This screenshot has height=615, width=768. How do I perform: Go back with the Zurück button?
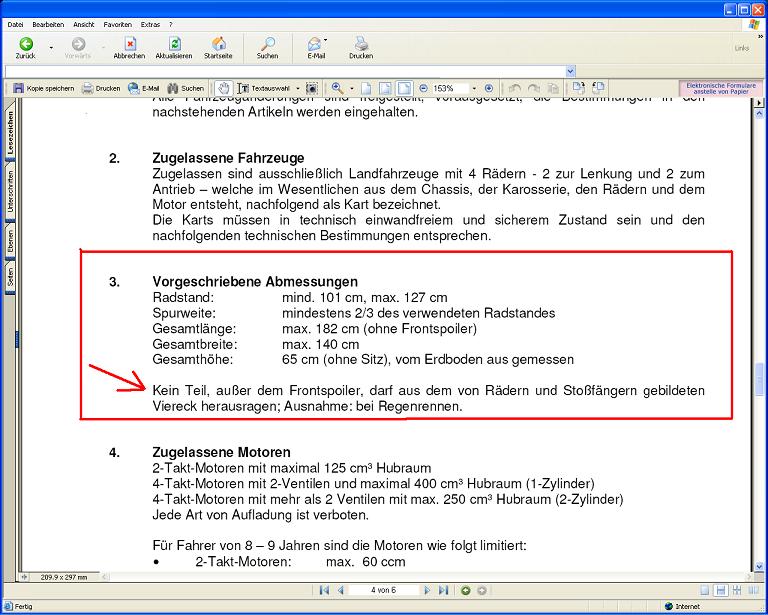(x=25, y=48)
